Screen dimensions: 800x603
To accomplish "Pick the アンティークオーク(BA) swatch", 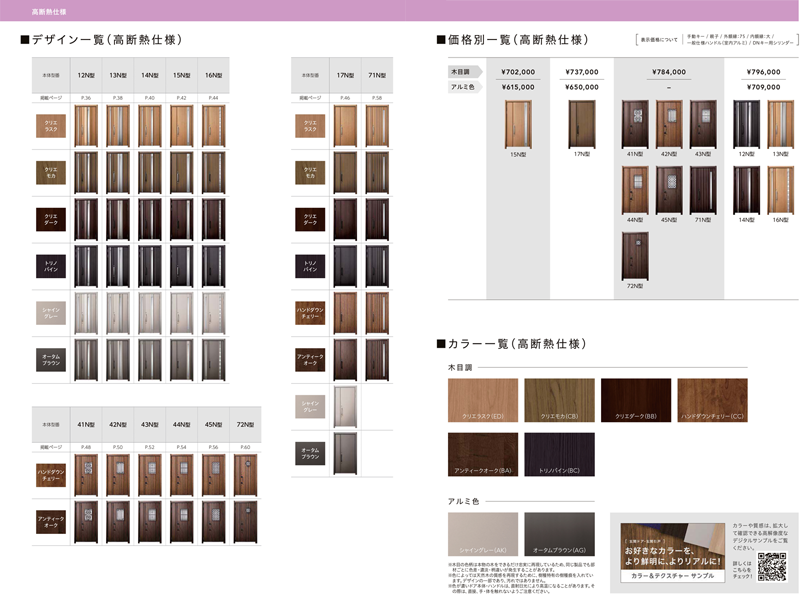I will tap(482, 454).
